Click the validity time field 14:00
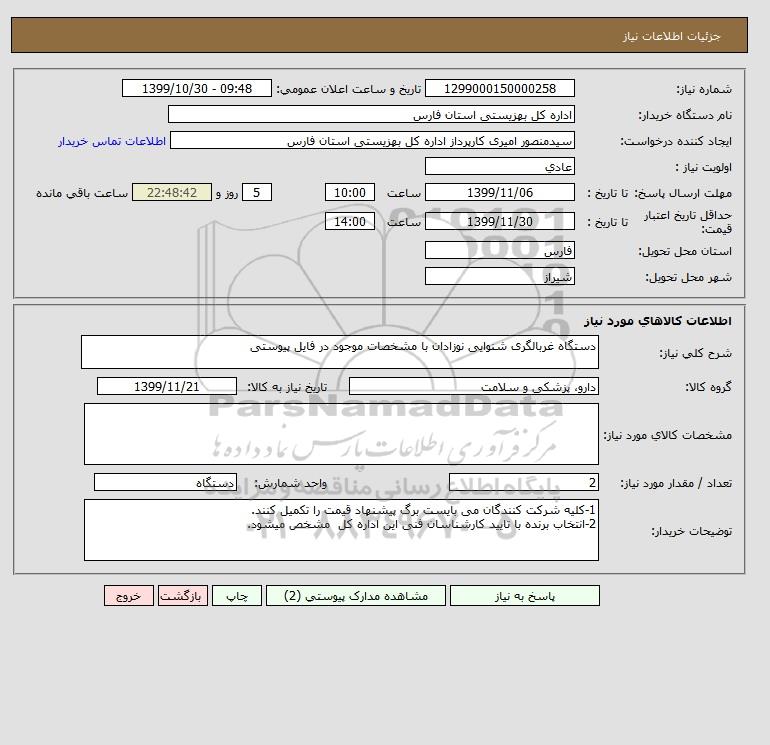Viewport: 770px width, 745px height. click(x=350, y=221)
